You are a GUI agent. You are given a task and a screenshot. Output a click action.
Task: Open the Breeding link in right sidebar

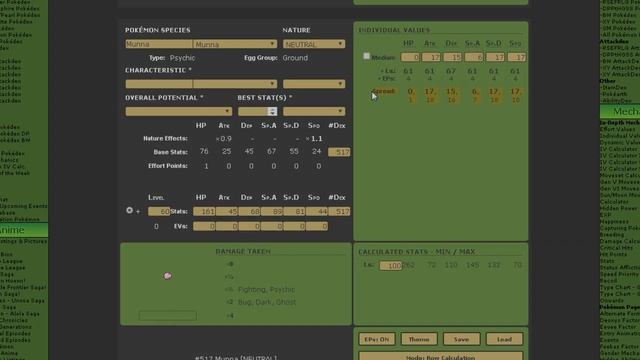tap(612, 235)
